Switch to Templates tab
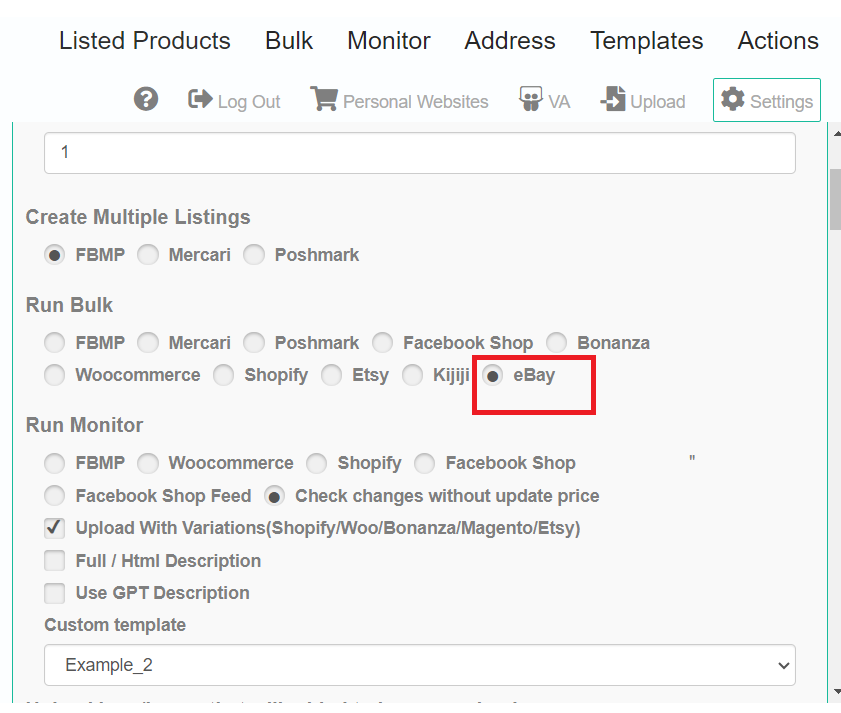841x713 pixels. click(x=647, y=41)
